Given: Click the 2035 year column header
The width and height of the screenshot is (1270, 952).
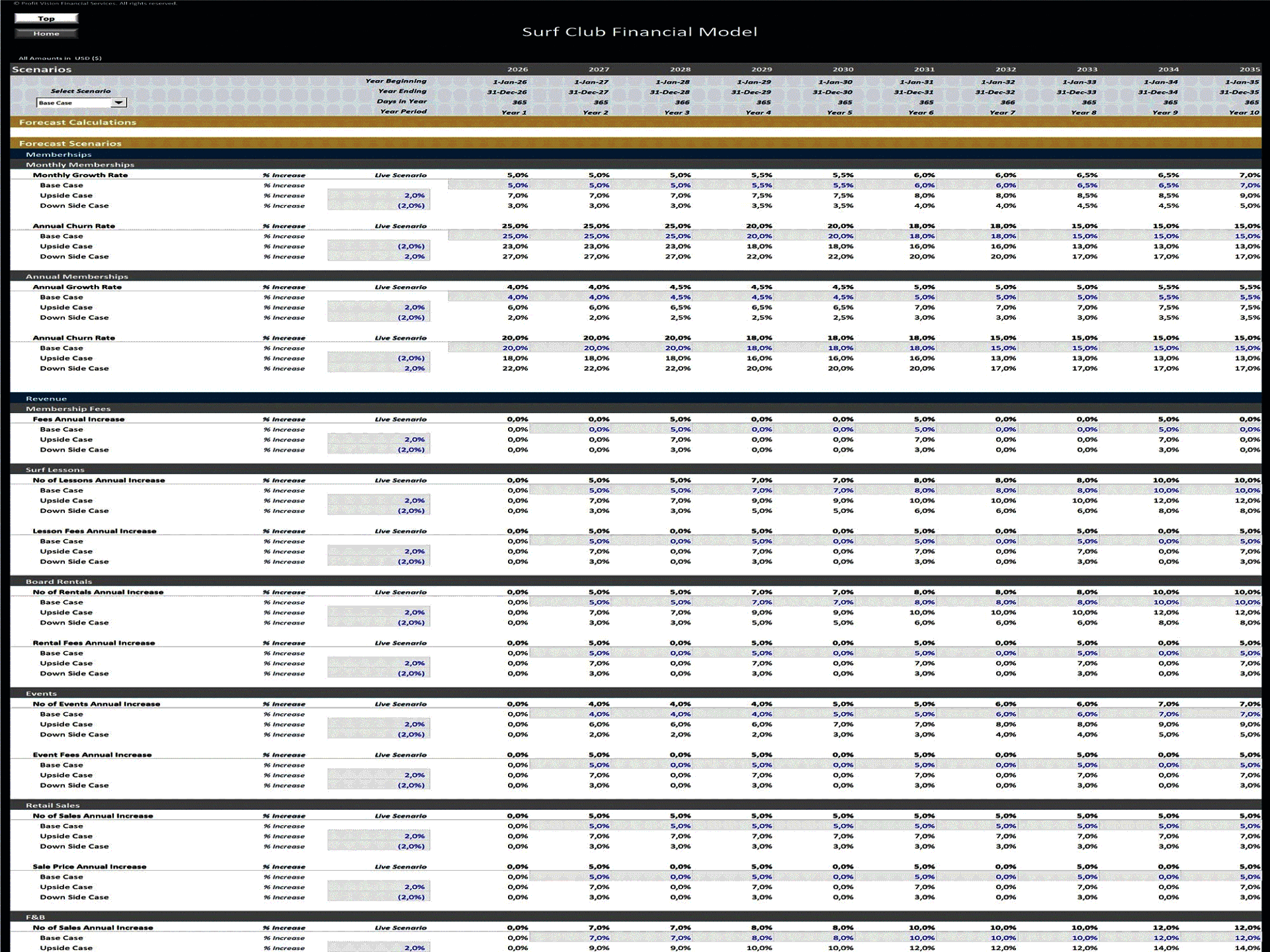Looking at the screenshot, I should click(x=1249, y=69).
